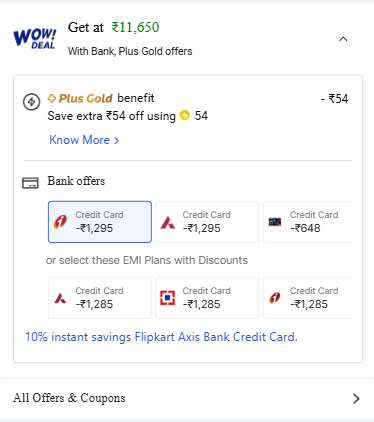Click the WOW! Deal logo
The image size is (374, 422).
[x=35, y=39]
